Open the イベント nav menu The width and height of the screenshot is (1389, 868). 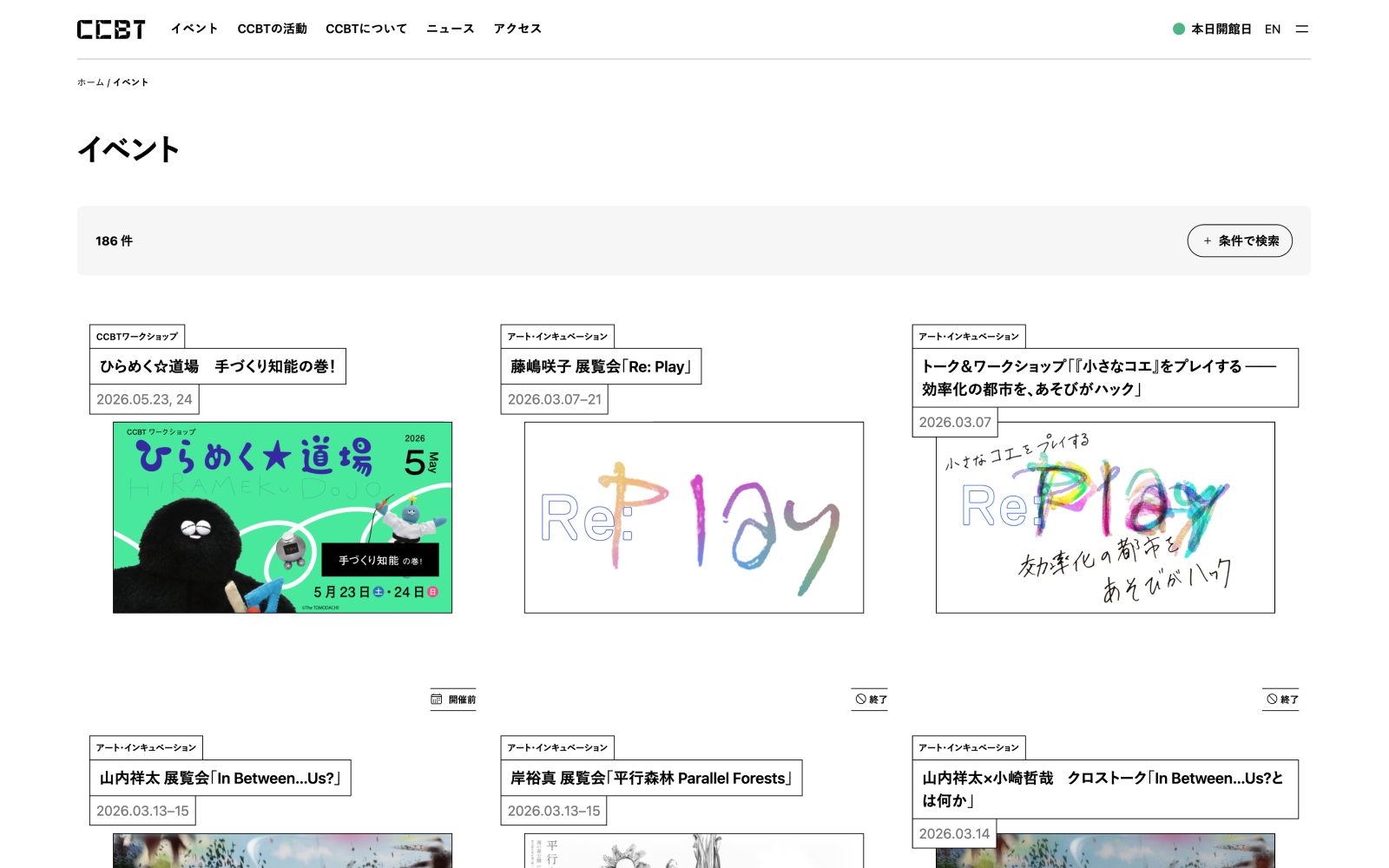coord(194,29)
